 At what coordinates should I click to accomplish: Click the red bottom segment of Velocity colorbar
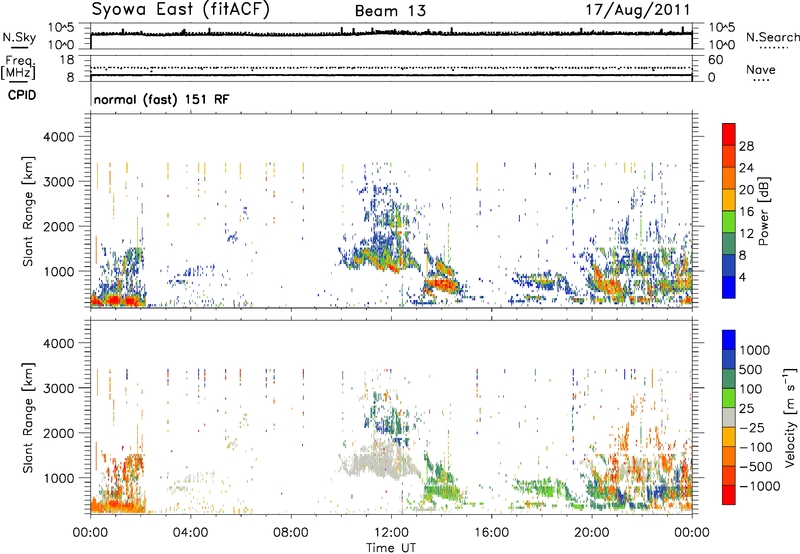(729, 494)
